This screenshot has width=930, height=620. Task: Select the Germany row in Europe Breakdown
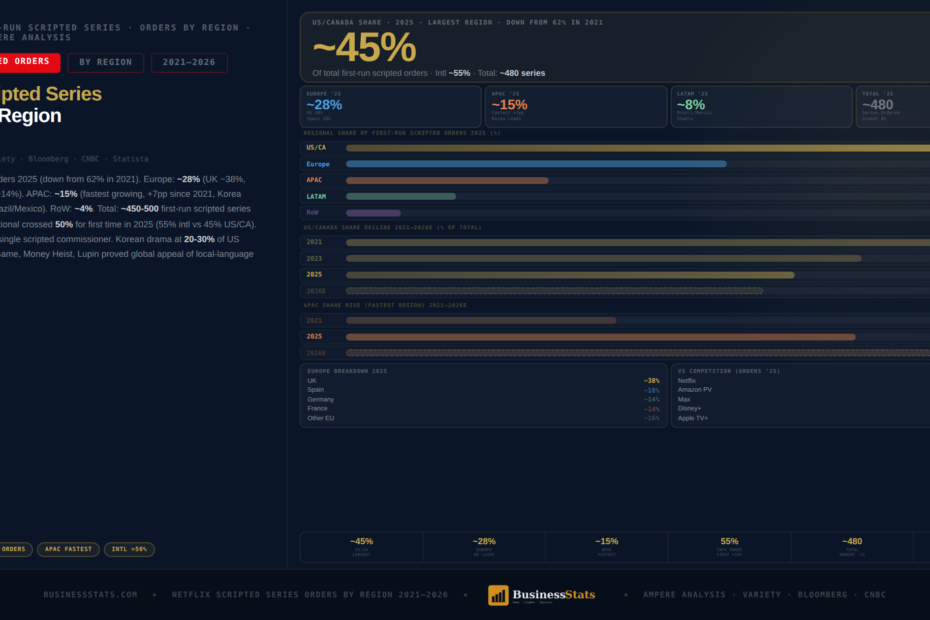483,399
